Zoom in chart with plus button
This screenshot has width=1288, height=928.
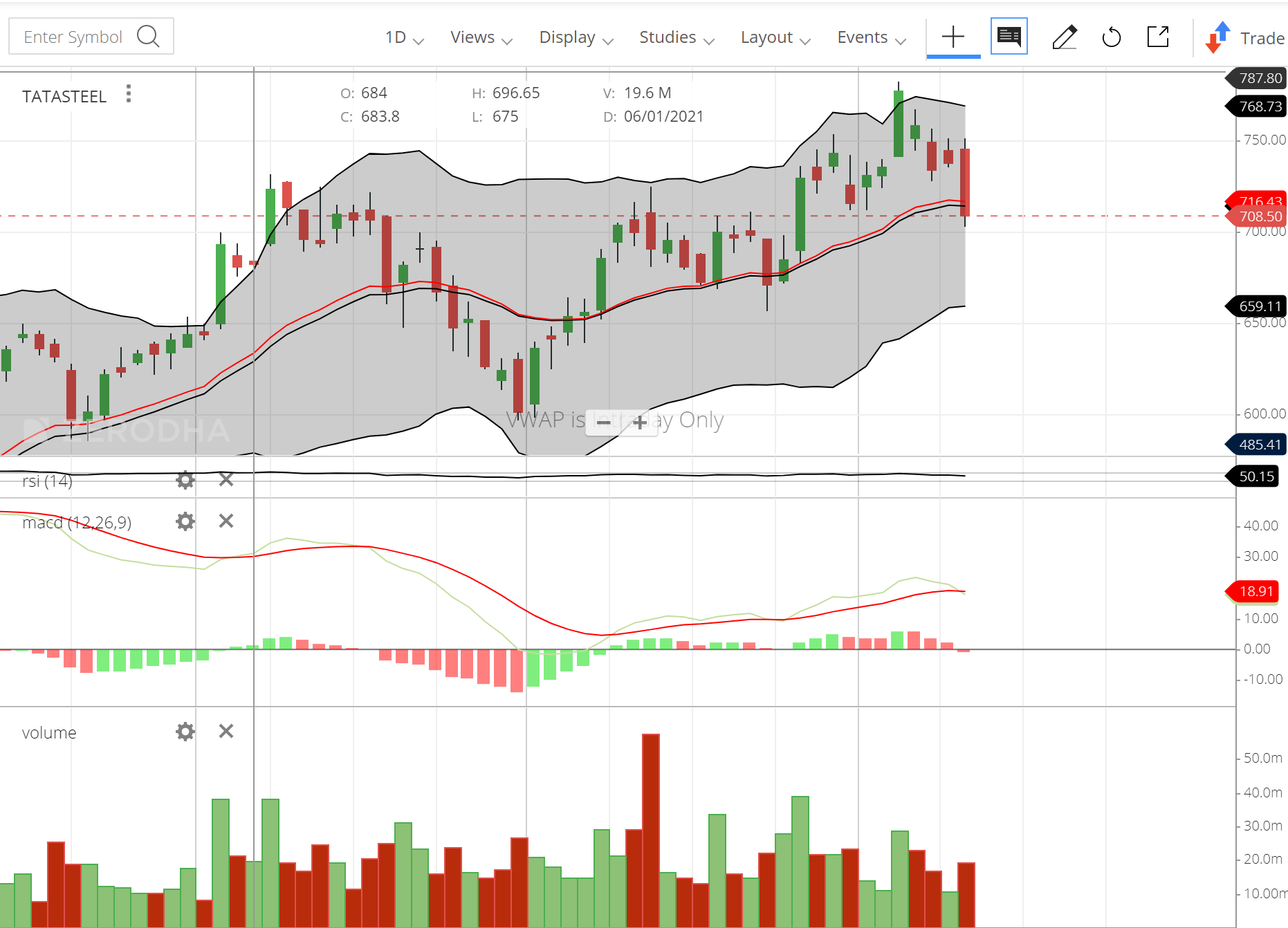(640, 422)
